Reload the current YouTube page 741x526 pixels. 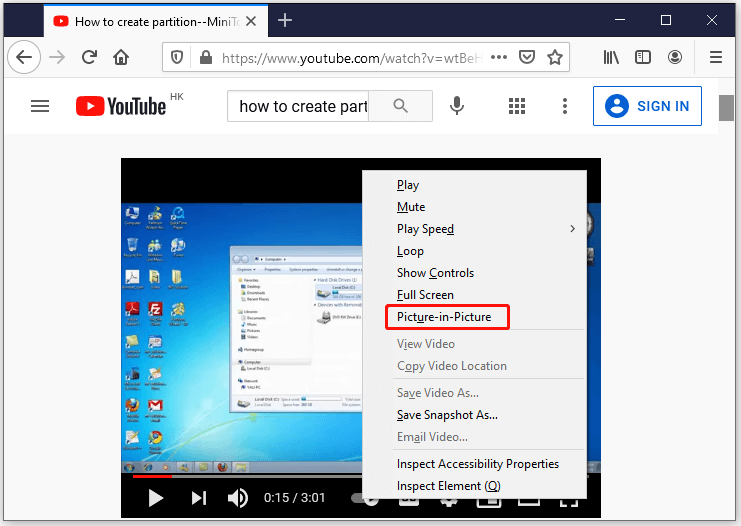[x=89, y=58]
